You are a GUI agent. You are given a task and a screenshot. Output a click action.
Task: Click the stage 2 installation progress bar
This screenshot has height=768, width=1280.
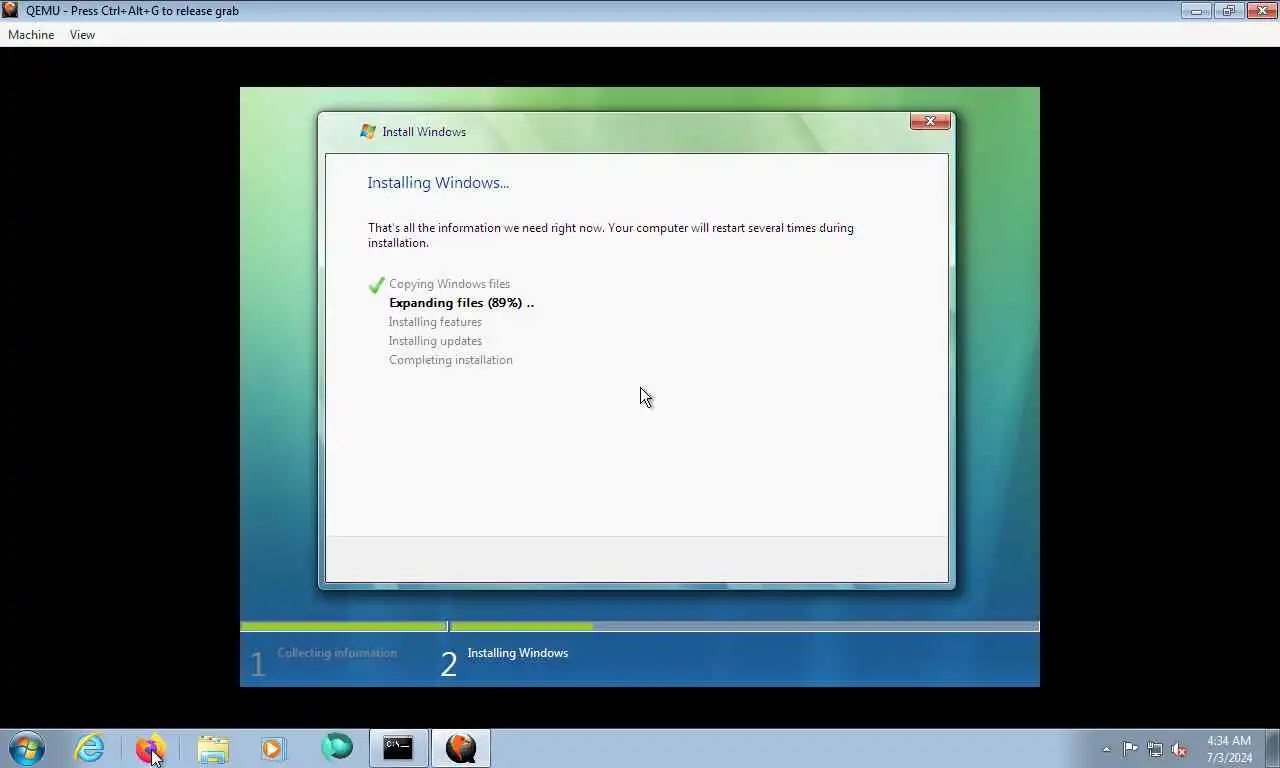pyautogui.click(x=745, y=627)
